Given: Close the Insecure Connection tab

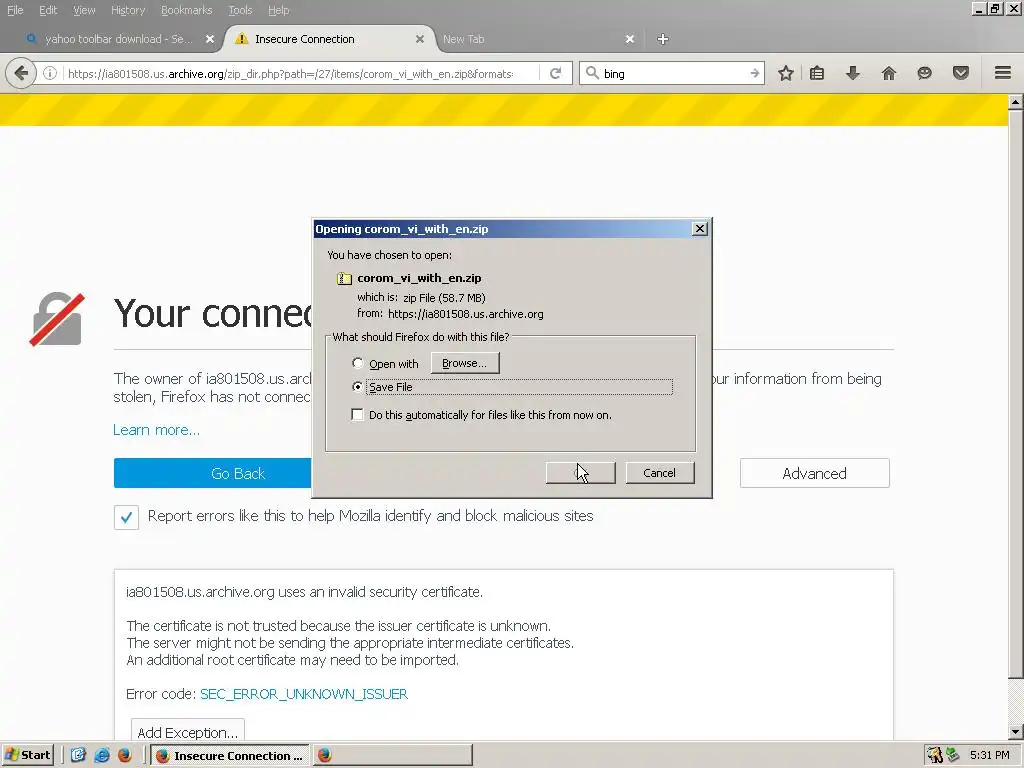Looking at the screenshot, I should (420, 39).
